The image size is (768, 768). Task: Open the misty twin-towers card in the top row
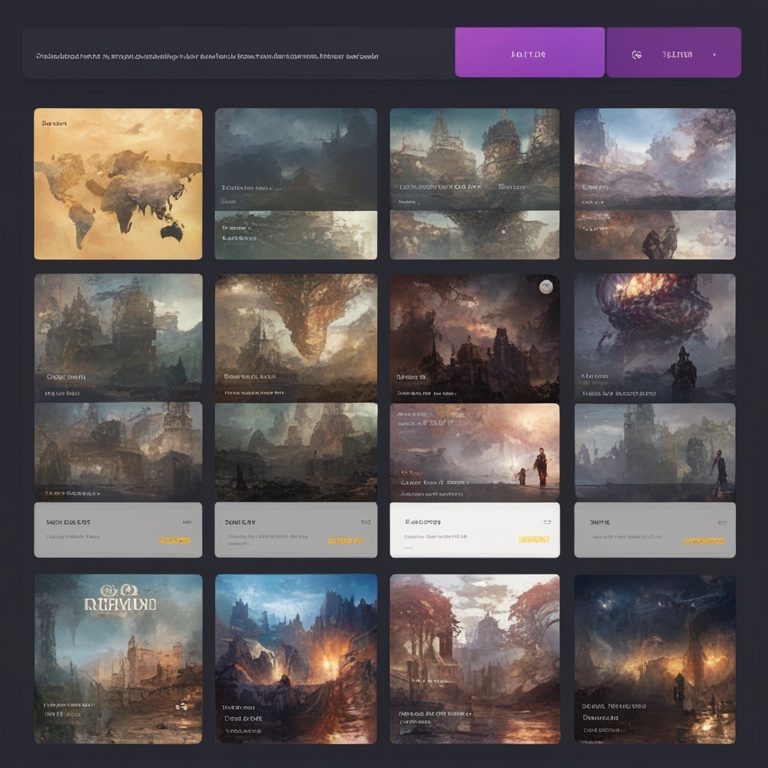click(x=474, y=184)
